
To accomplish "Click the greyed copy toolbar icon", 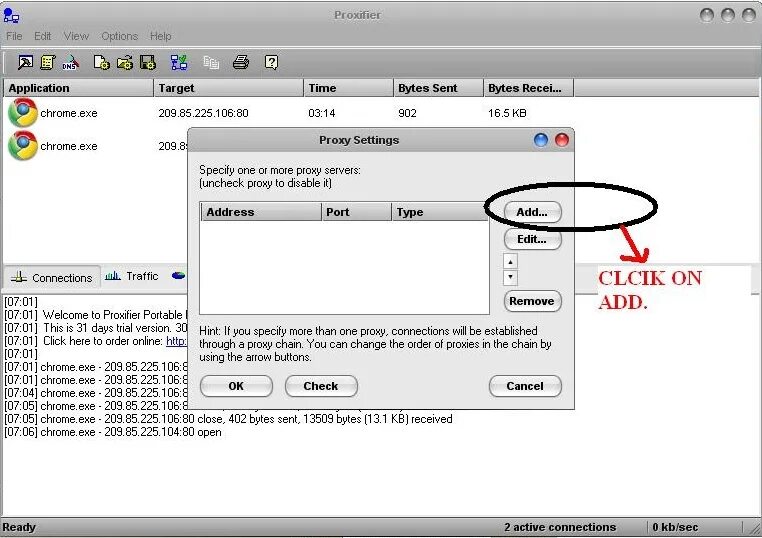I will (211, 62).
